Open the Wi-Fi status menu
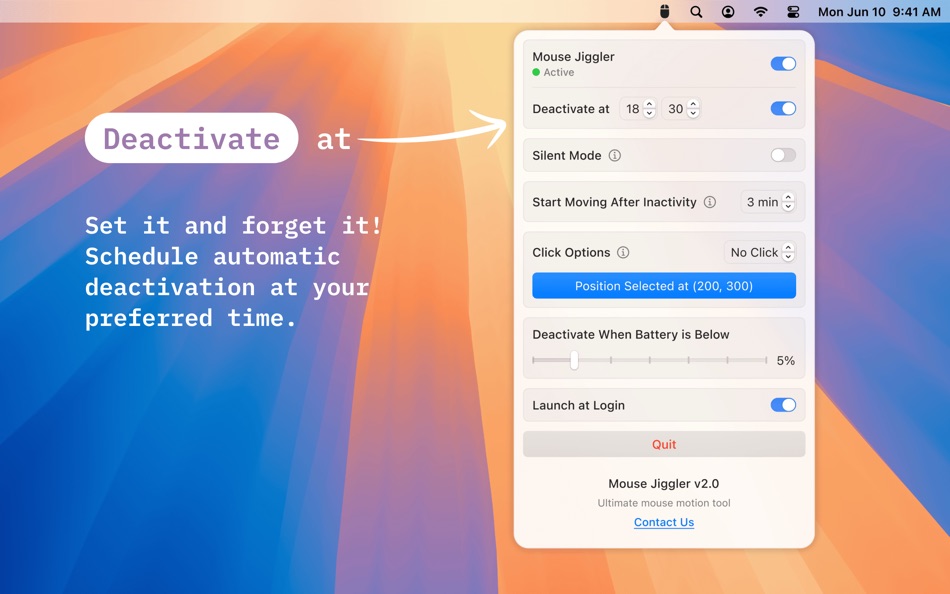Image resolution: width=950 pixels, height=594 pixels. 760,12
